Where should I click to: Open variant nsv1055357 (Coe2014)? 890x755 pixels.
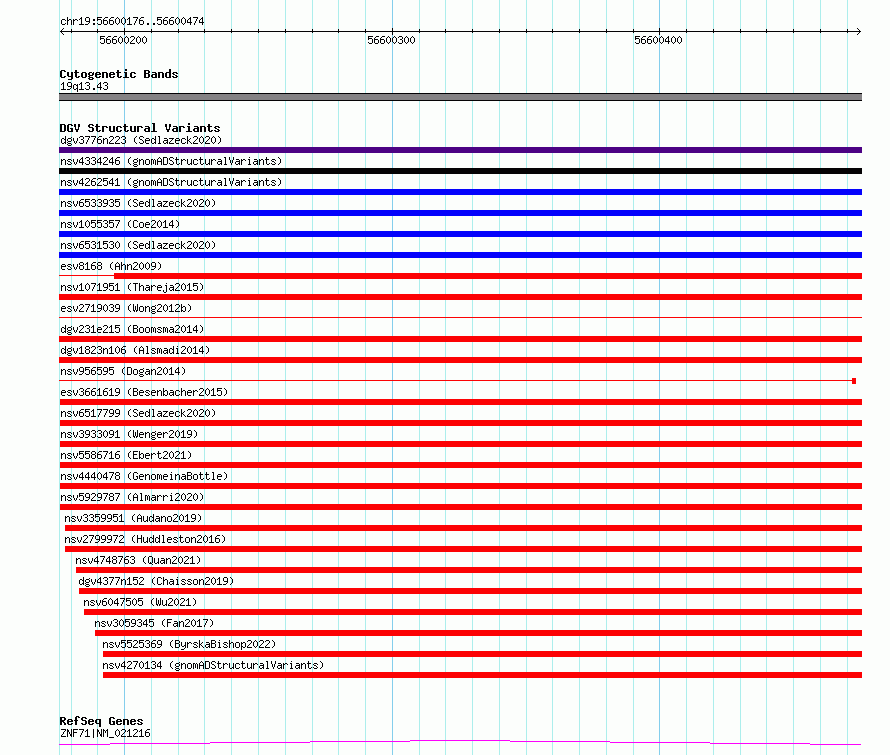(120, 224)
